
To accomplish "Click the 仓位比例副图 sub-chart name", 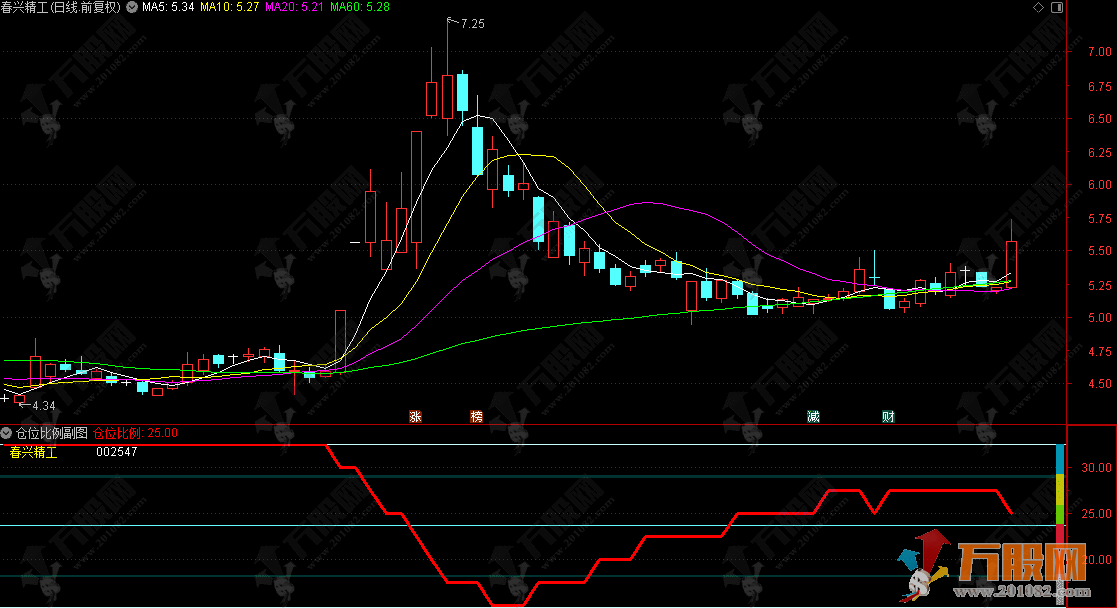I will coord(52,433).
